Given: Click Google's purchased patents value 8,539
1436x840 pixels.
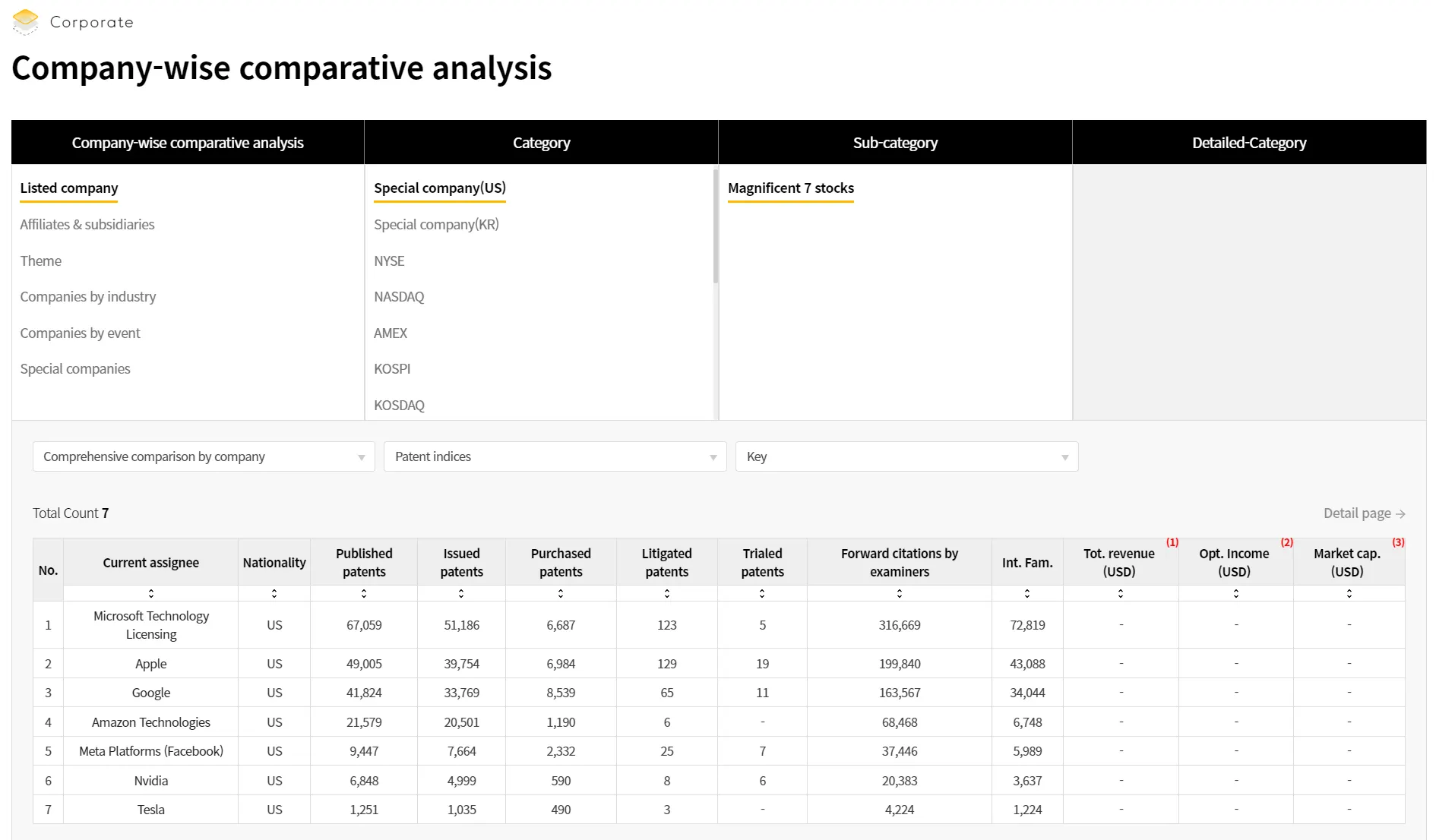Looking at the screenshot, I should pyautogui.click(x=561, y=693).
